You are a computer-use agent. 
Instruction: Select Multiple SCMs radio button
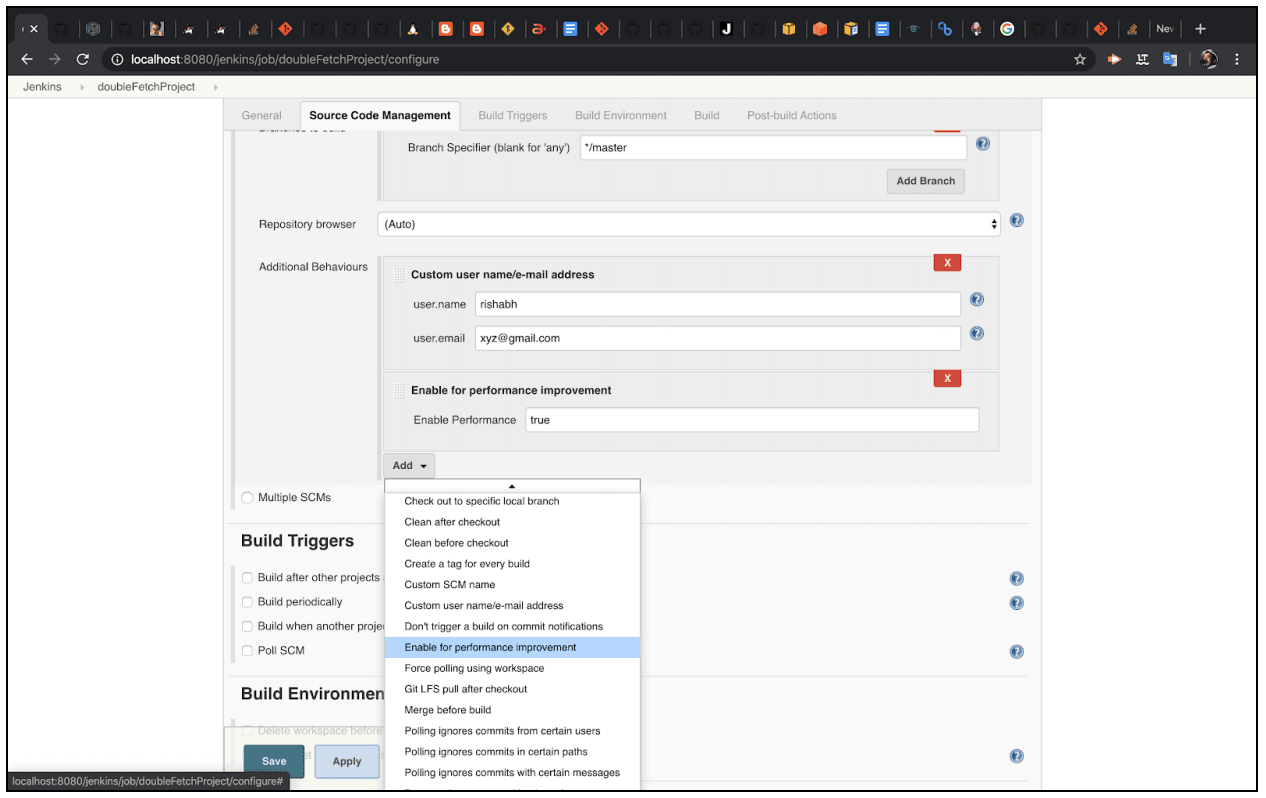pos(247,498)
